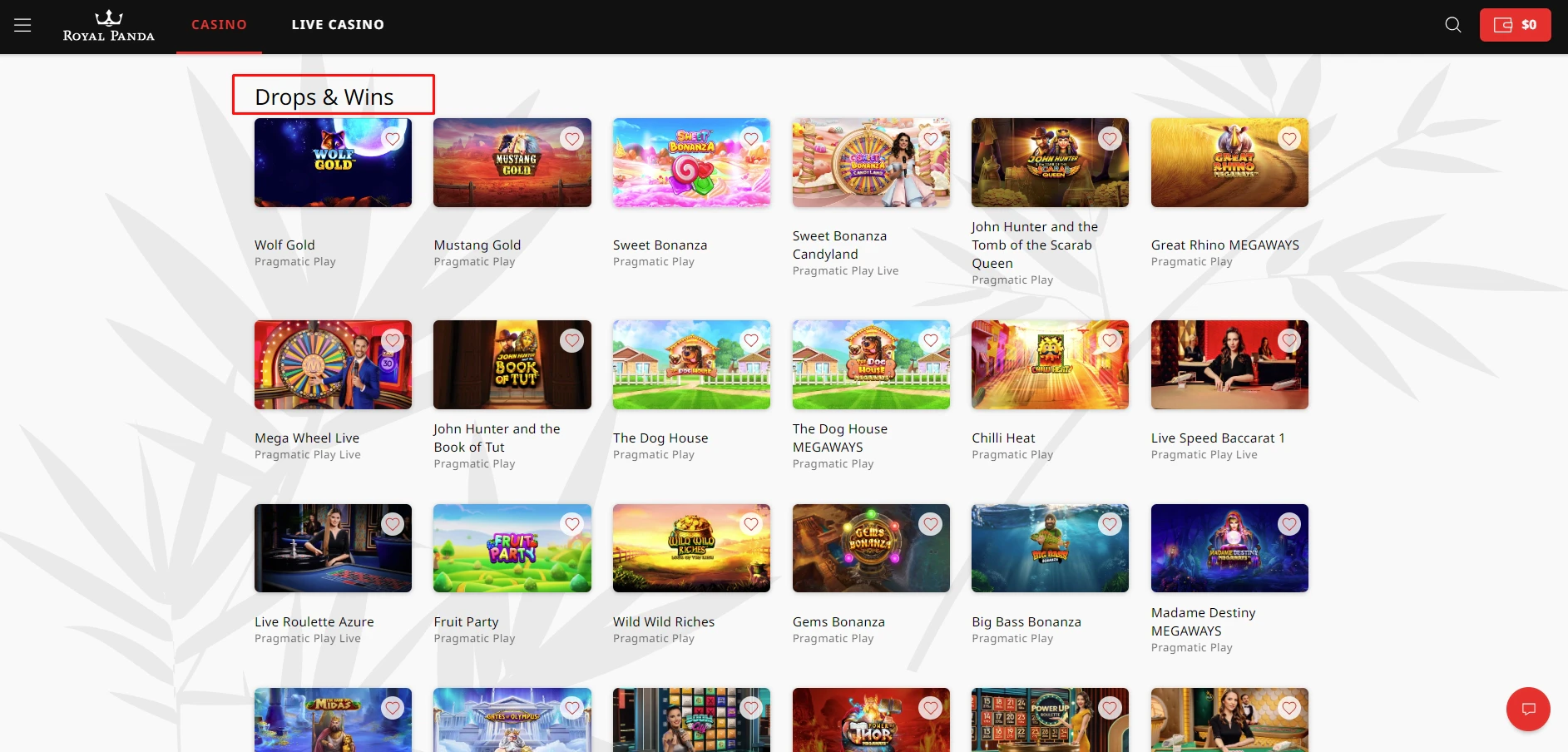
Task: Click the Big Bass Bonanza title
Action: tap(1026, 621)
